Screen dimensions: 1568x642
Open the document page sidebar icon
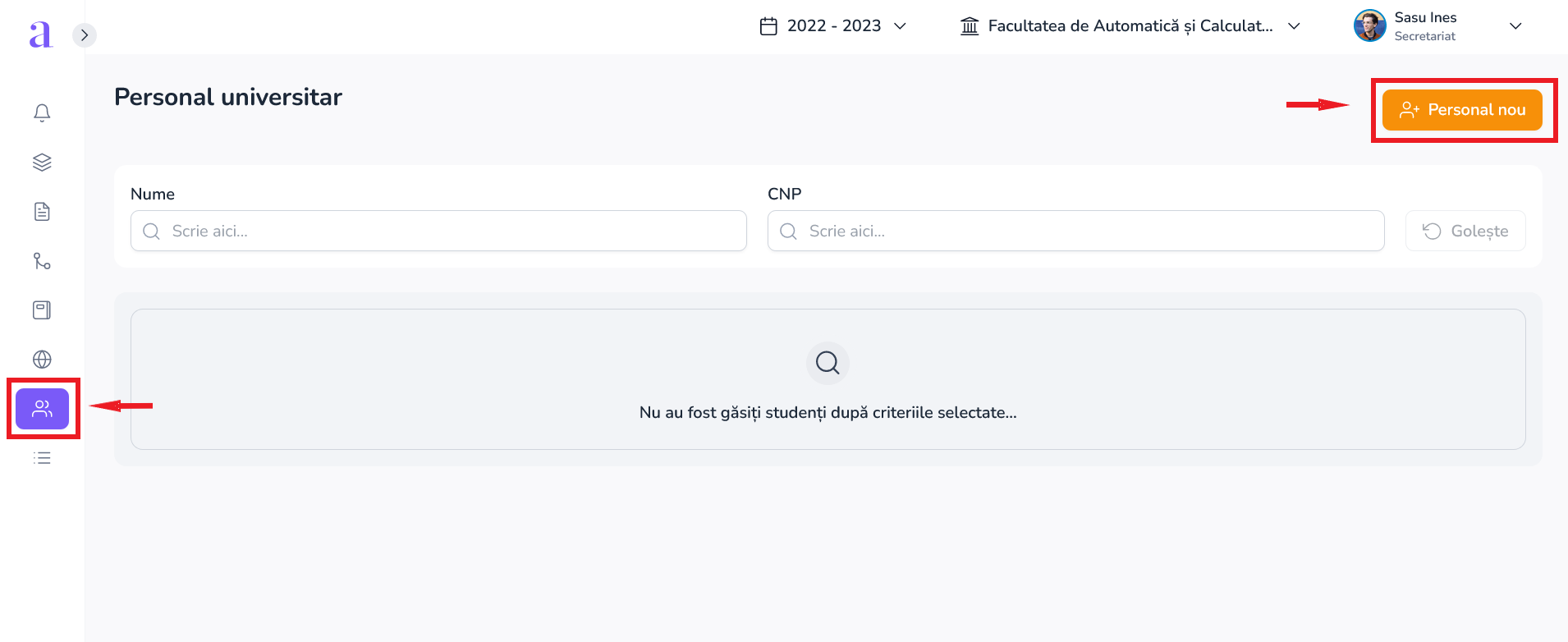click(42, 212)
